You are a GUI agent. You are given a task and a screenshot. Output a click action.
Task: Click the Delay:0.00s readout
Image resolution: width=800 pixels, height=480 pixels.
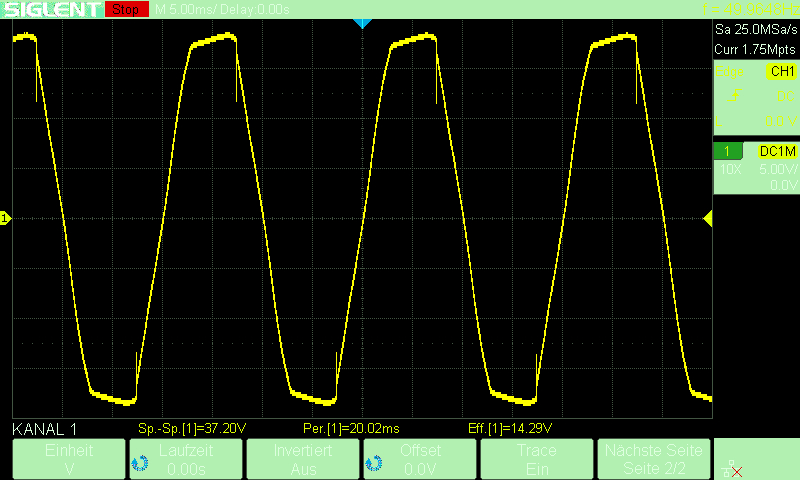pos(255,9)
